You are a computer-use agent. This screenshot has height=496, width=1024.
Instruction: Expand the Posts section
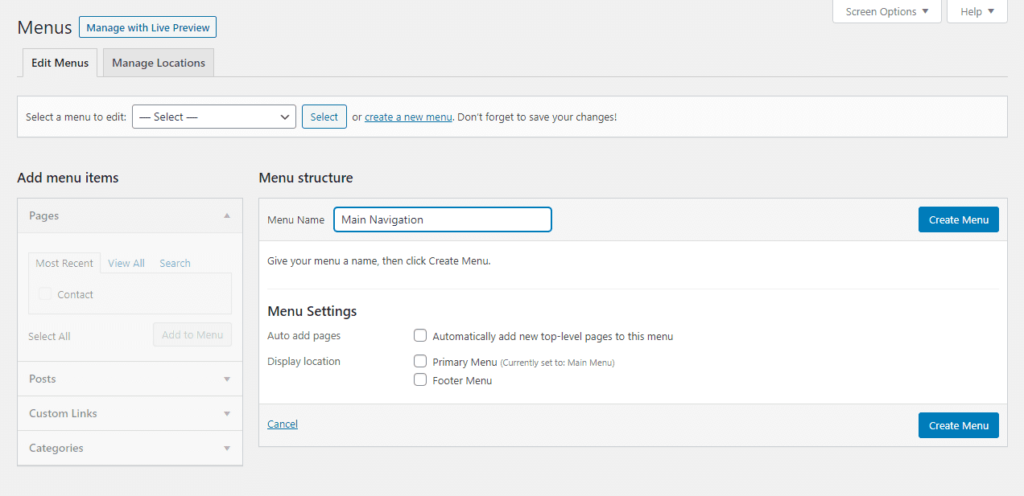227,379
